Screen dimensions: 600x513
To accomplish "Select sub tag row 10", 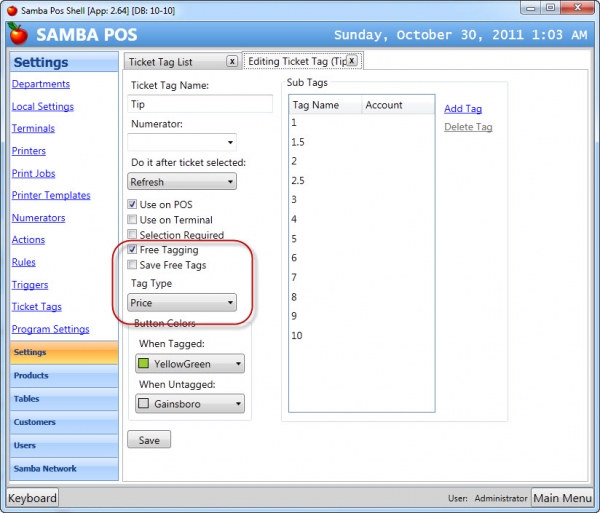I will (x=362, y=335).
